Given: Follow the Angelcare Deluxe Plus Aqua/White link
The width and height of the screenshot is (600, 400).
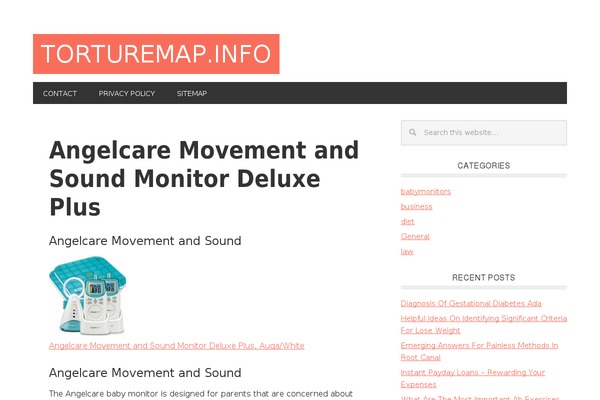Looking at the screenshot, I should click(176, 346).
